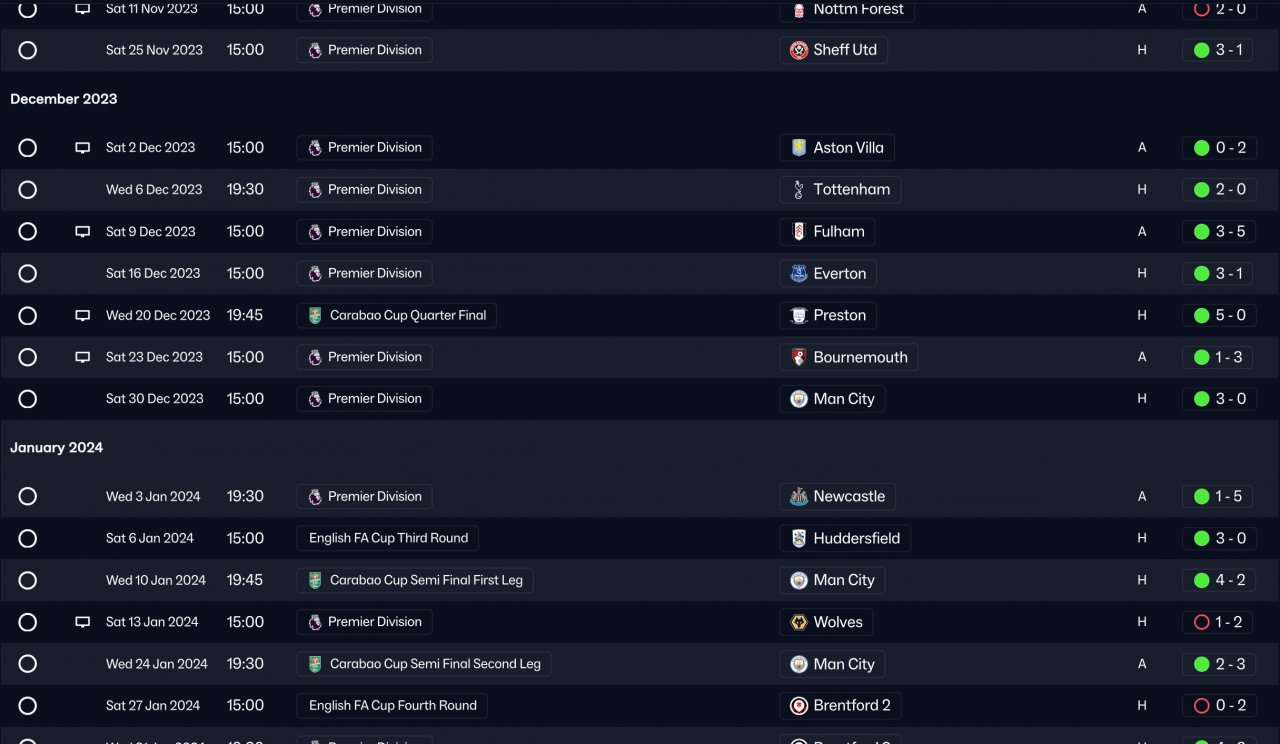The height and width of the screenshot is (744, 1280).
Task: Select the radio circle for Sat 30 Dec fixture
Action: click(28, 399)
